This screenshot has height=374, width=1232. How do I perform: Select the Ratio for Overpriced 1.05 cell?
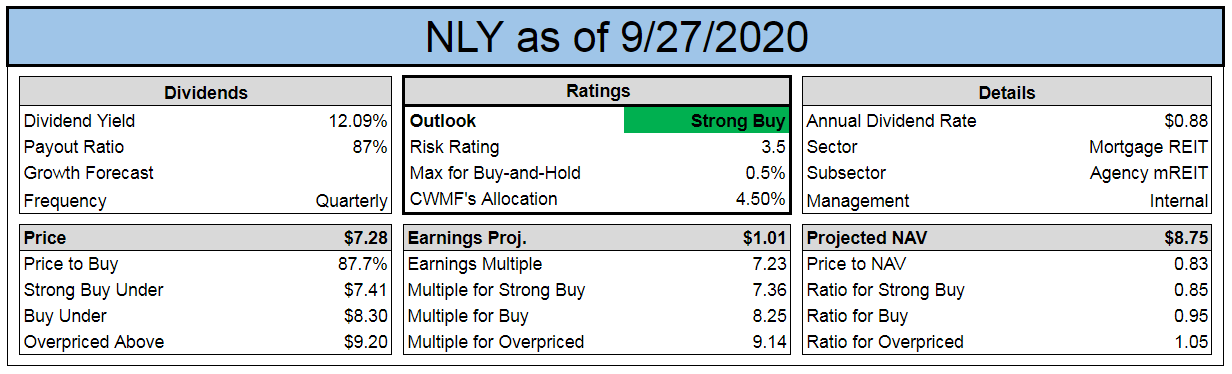pos(1007,342)
